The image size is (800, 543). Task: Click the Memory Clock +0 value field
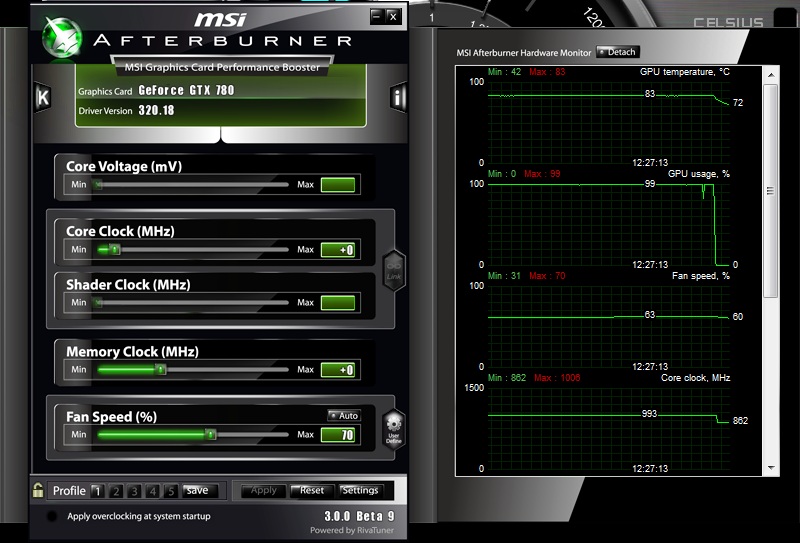point(338,369)
